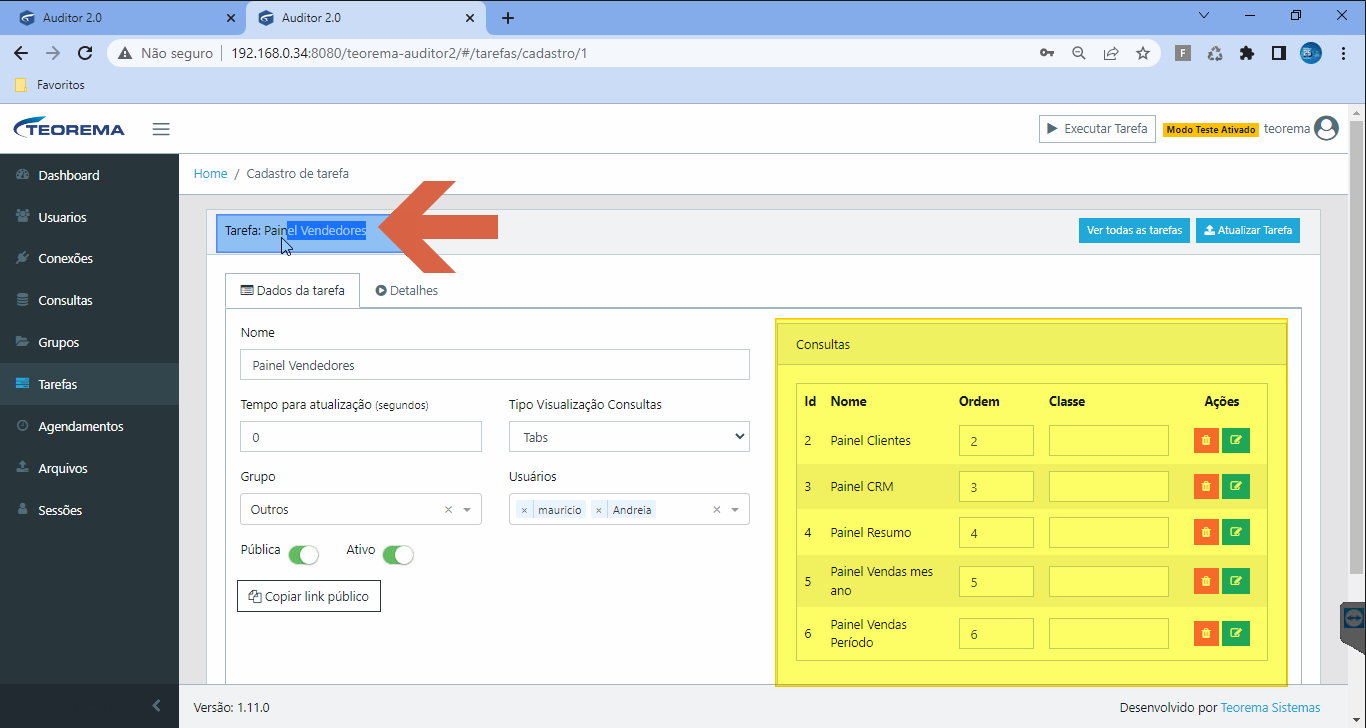This screenshot has height=728, width=1366.
Task: Open Tarefas in the sidebar
Action: (x=89, y=384)
